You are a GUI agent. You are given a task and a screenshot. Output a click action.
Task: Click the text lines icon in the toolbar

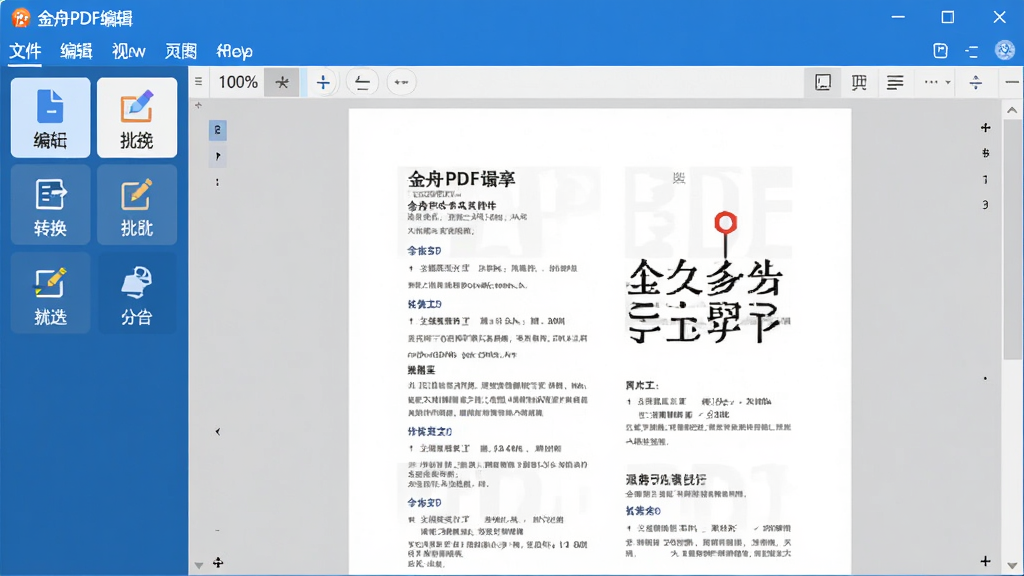[x=895, y=82]
